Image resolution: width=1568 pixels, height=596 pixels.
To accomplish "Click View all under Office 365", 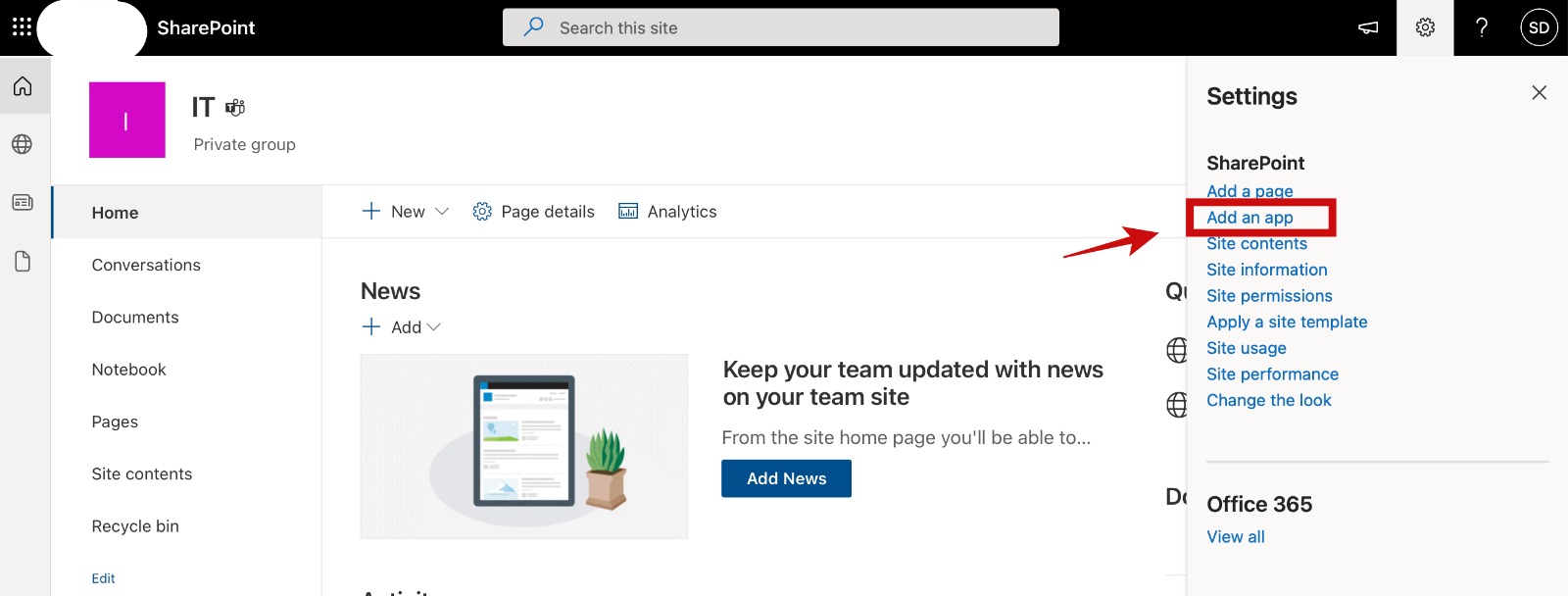I will (x=1236, y=537).
